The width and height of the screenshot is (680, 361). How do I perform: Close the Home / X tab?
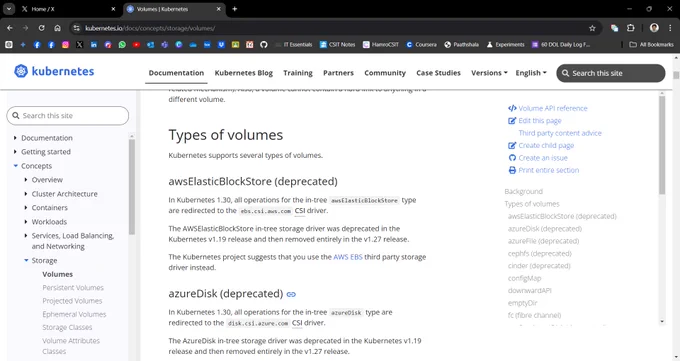pos(113,9)
